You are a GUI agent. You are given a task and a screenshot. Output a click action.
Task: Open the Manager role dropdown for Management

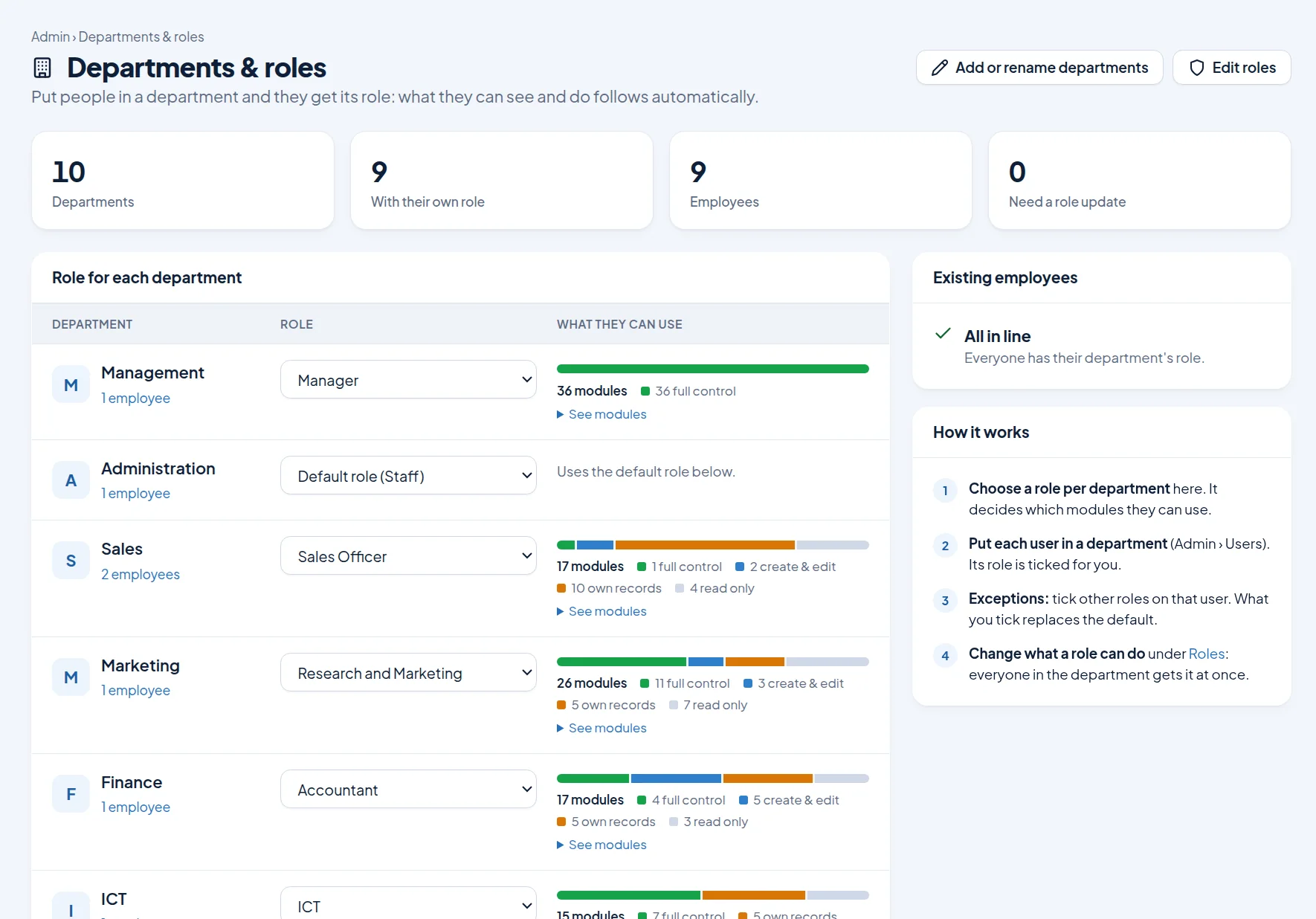(408, 380)
